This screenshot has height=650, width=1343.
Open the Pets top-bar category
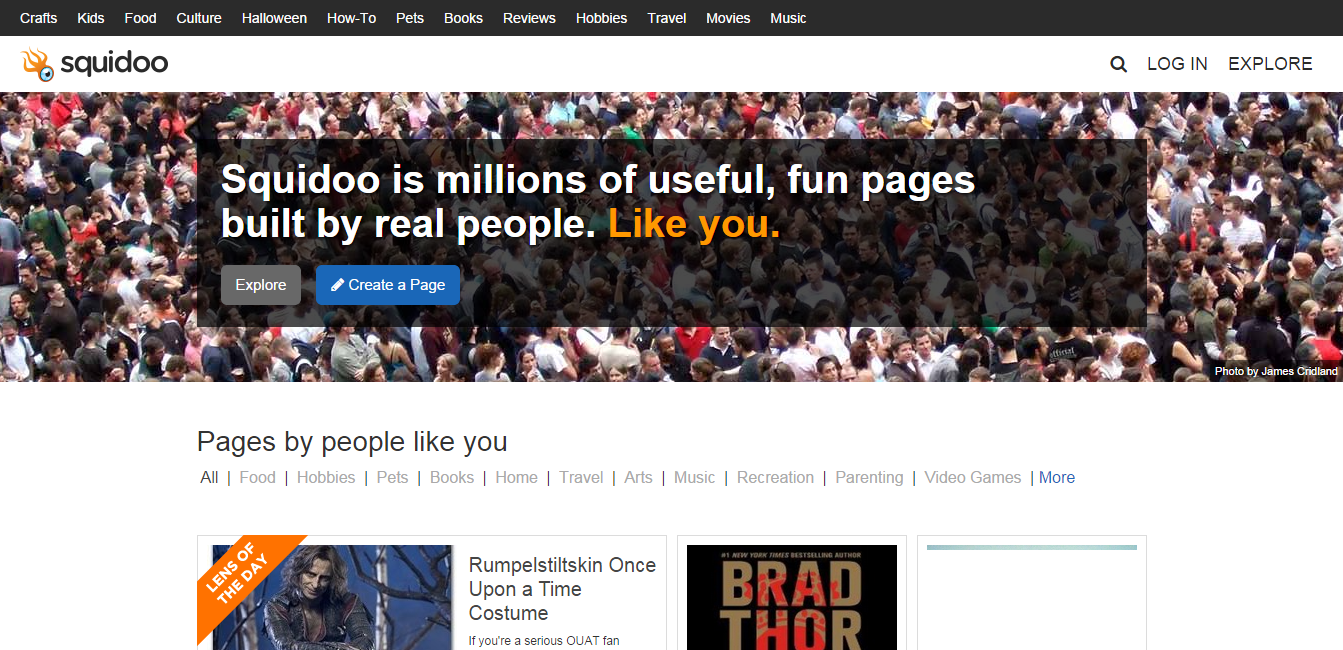click(x=410, y=18)
